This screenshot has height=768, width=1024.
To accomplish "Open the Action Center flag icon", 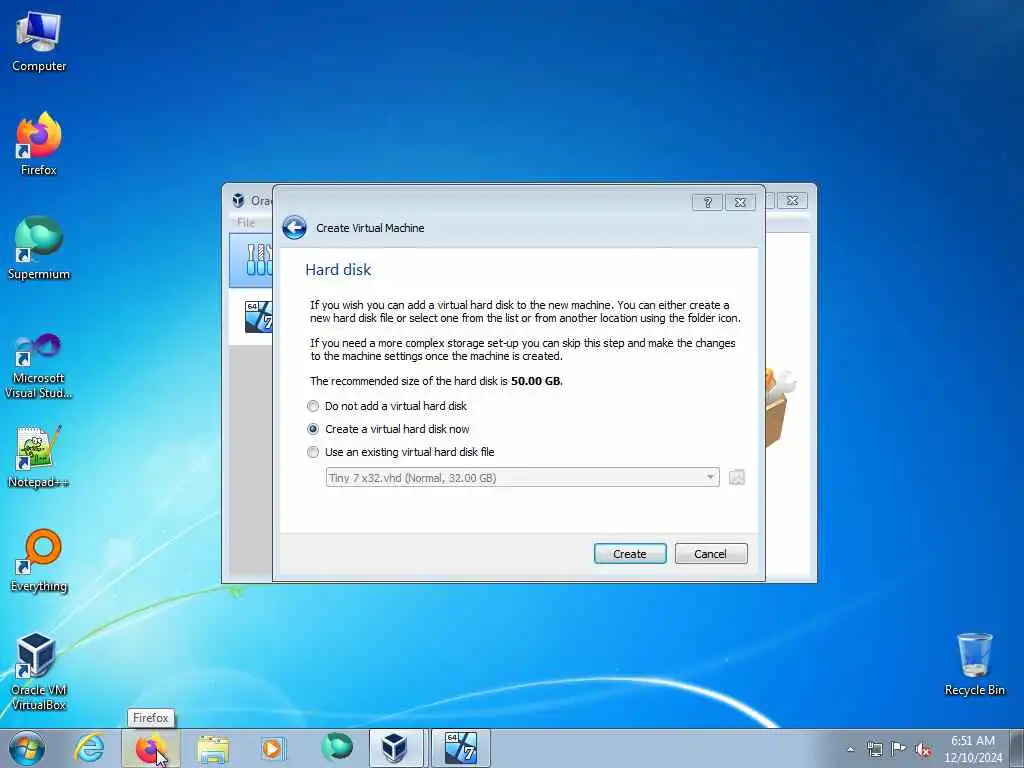I will click(899, 748).
